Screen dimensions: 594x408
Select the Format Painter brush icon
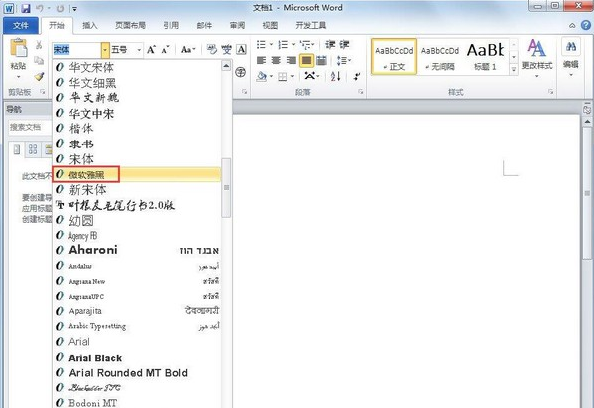39,77
